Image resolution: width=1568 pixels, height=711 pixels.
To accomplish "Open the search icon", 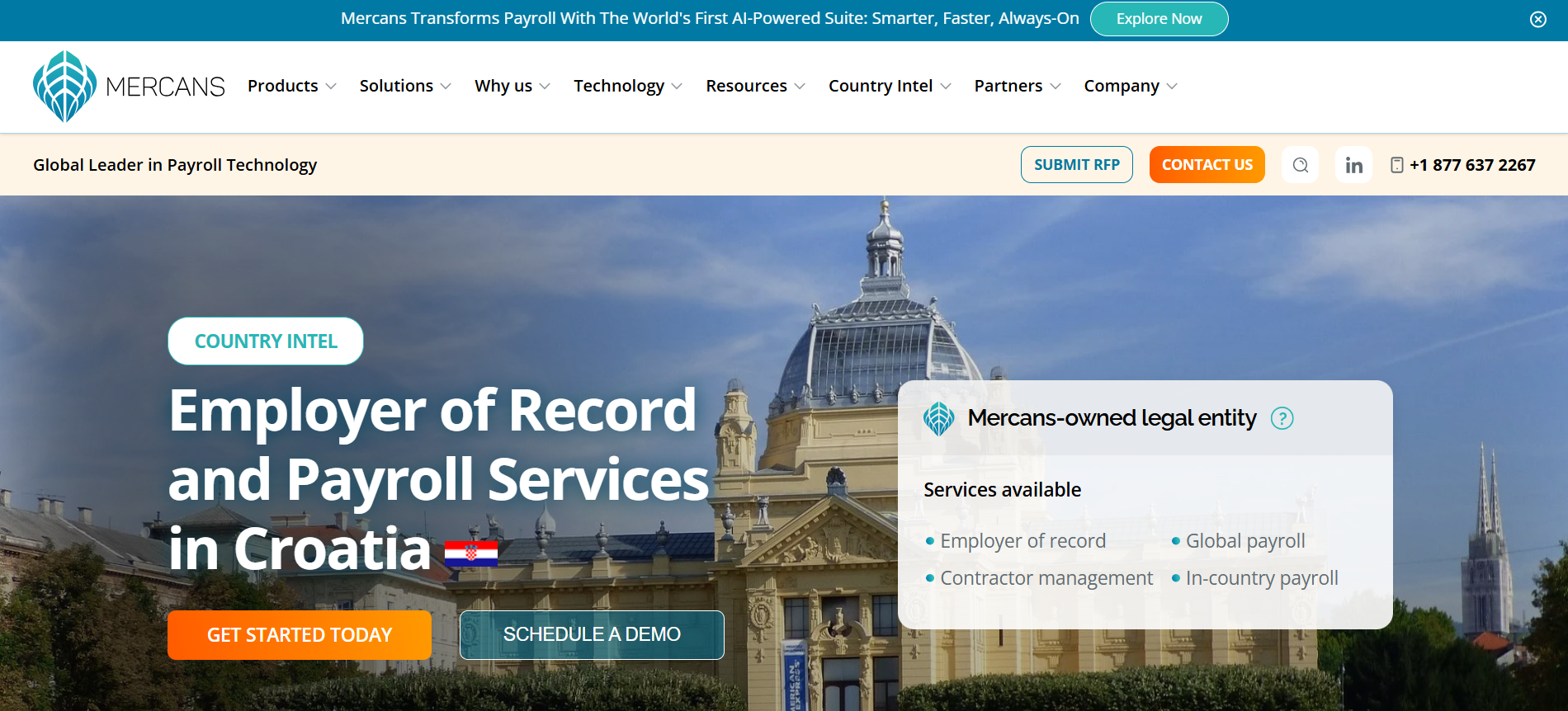I will (1300, 165).
